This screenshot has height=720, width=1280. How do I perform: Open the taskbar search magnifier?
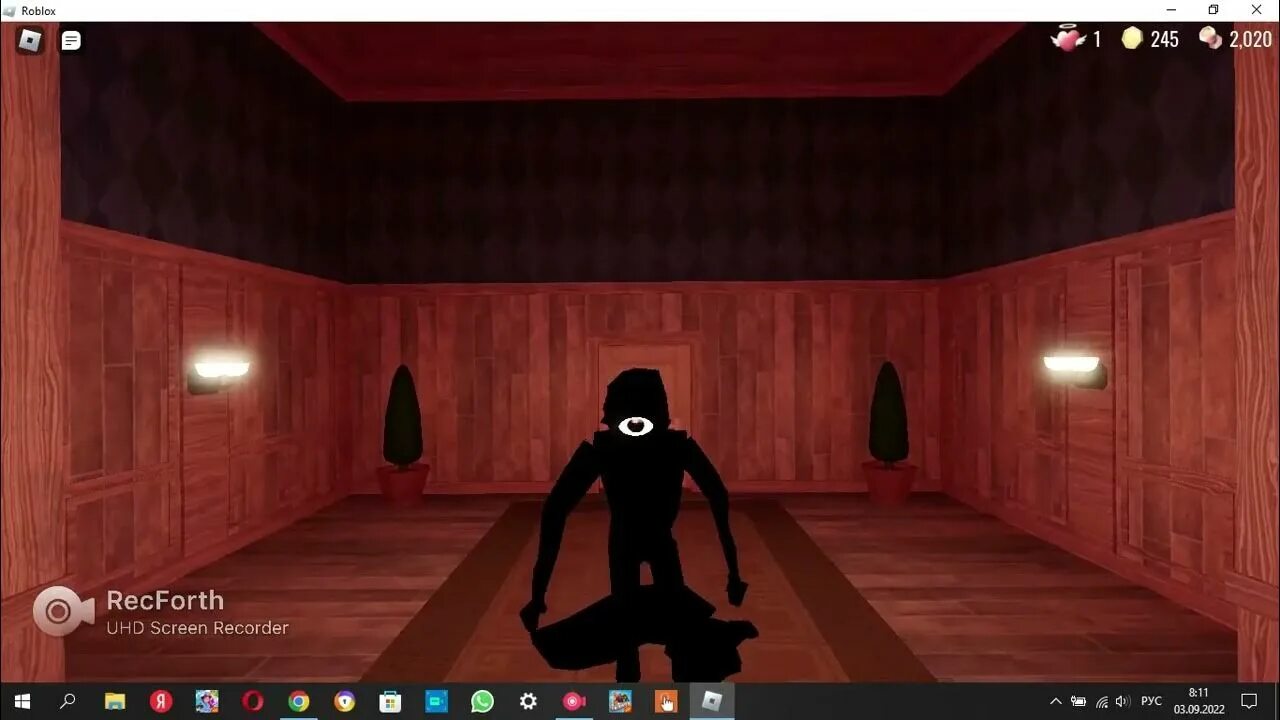point(67,701)
